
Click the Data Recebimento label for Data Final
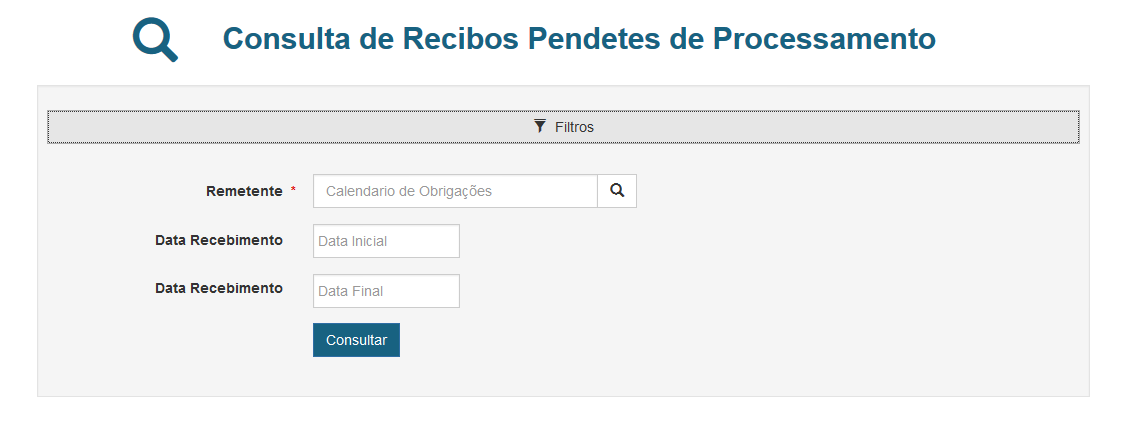tap(219, 288)
